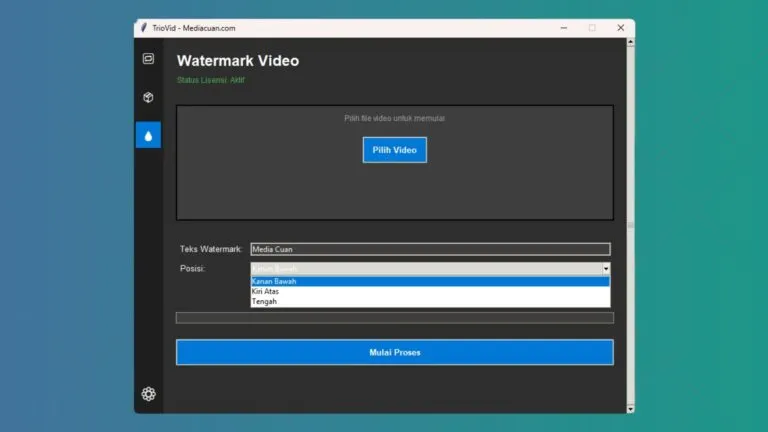
Task: Select the water drop Watermark sidebar icon
Action: point(148,135)
